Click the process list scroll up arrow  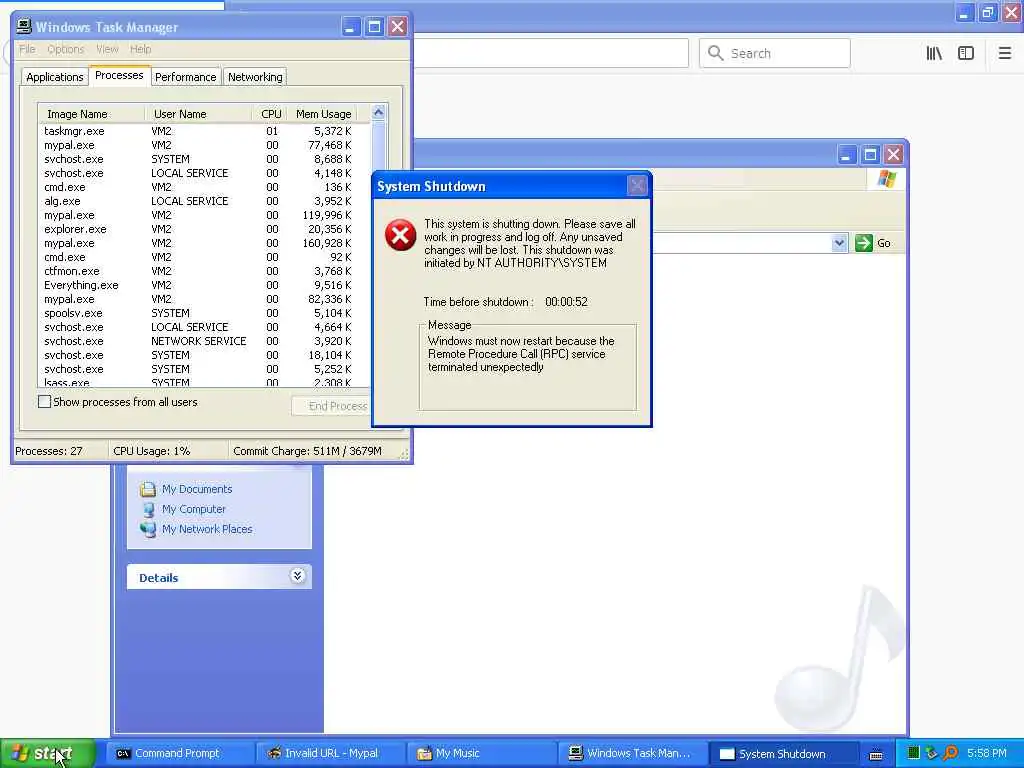(x=378, y=113)
